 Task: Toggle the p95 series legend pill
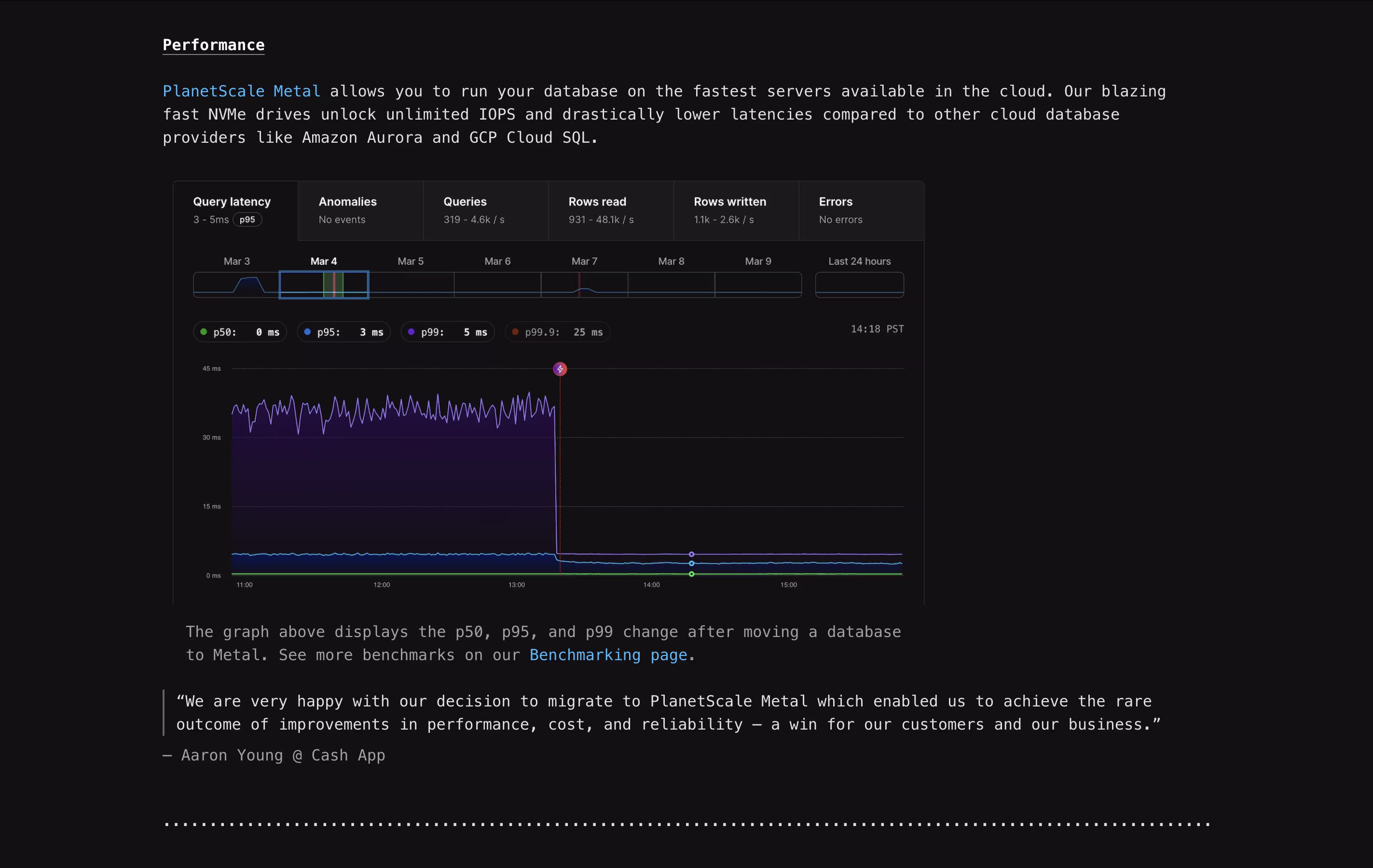(x=343, y=332)
